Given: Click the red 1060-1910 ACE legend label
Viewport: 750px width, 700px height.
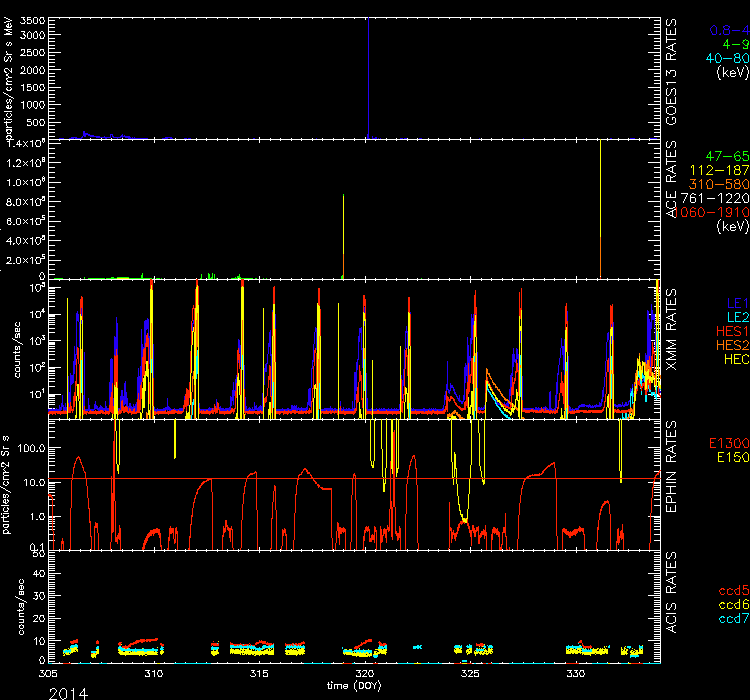Looking at the screenshot, I should (x=718, y=213).
